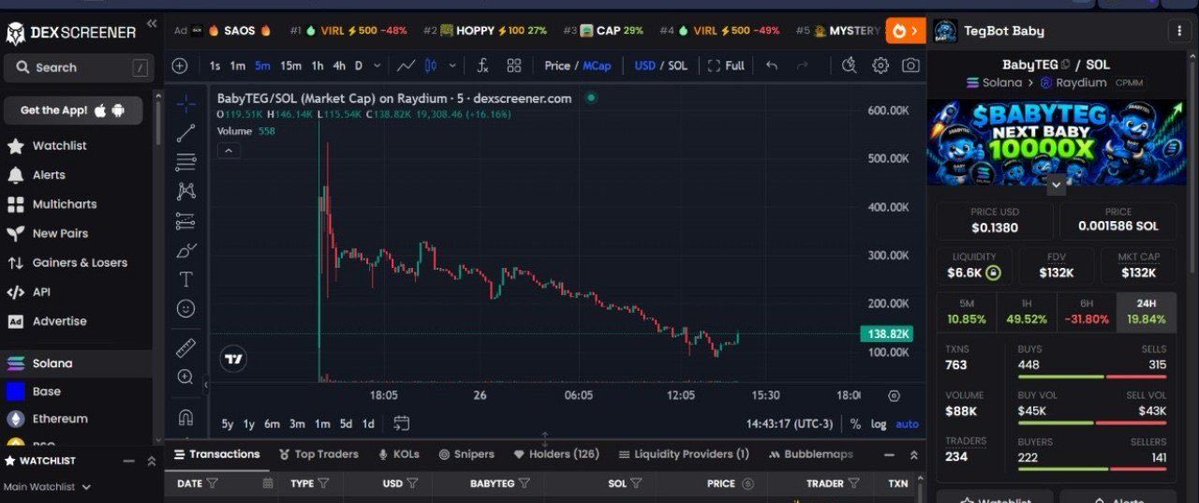Set chart interval to 4h
The height and width of the screenshot is (503, 1199).
(x=339, y=66)
